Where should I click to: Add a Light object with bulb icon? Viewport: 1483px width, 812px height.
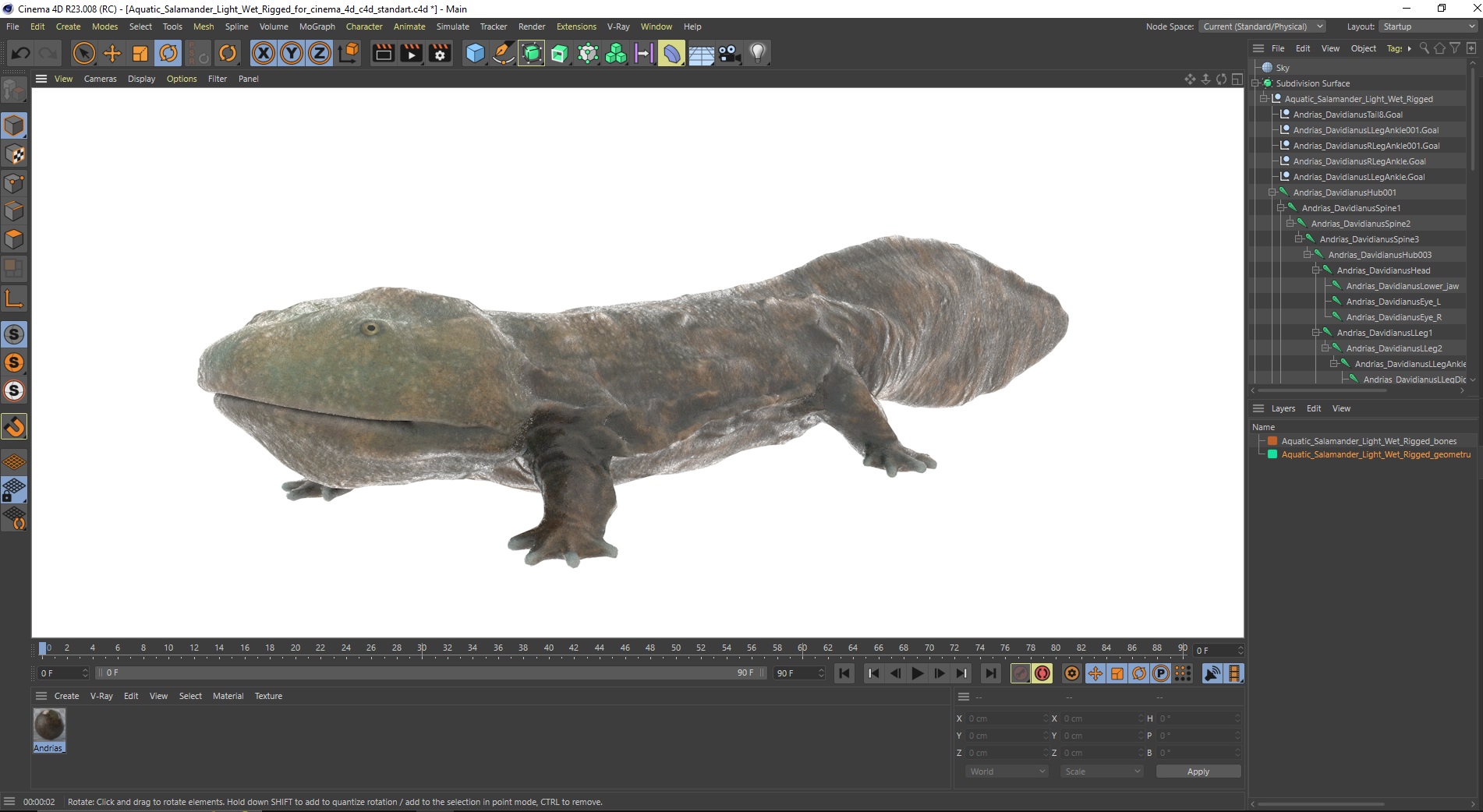point(757,53)
